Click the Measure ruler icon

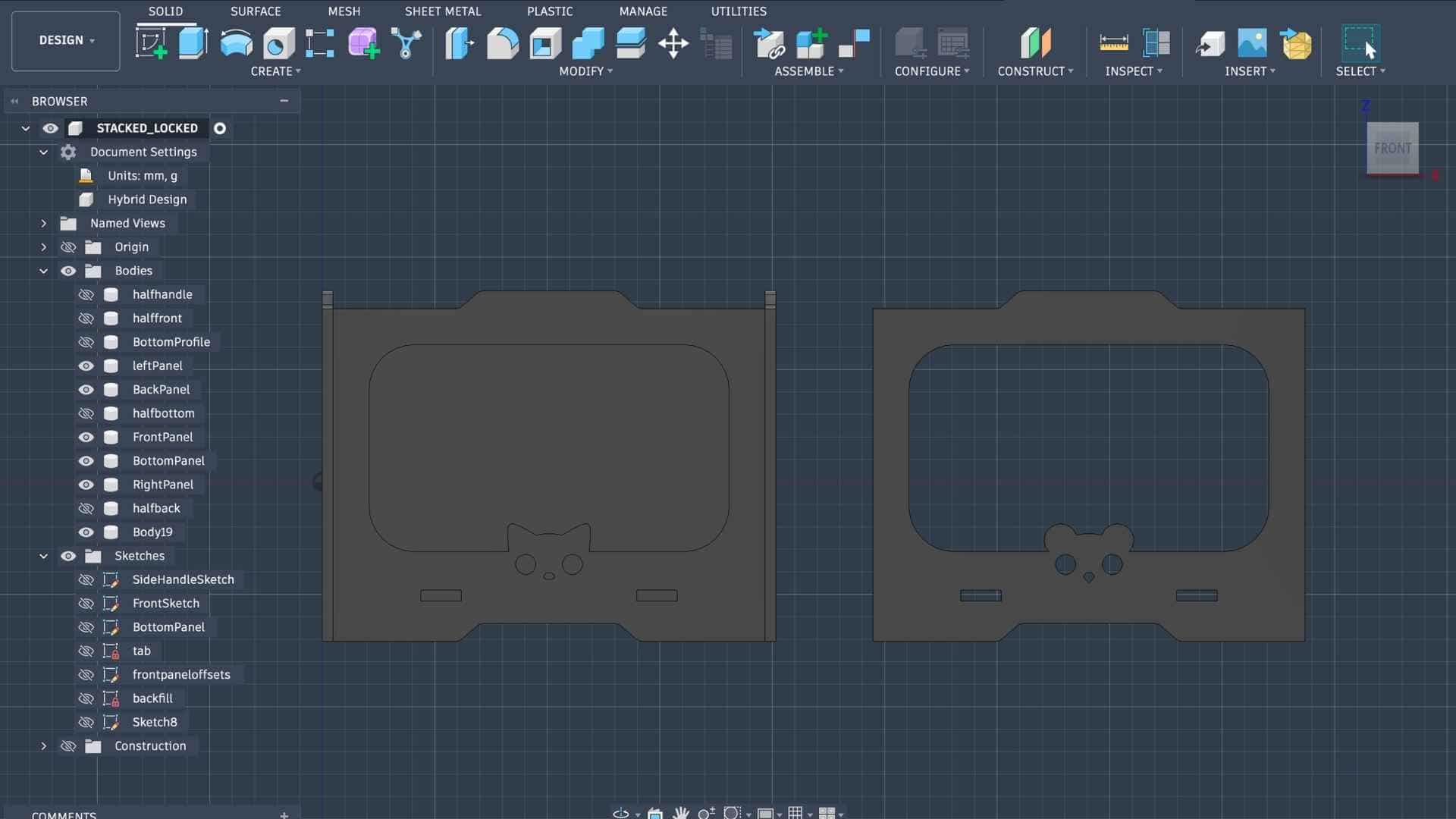tap(1113, 42)
